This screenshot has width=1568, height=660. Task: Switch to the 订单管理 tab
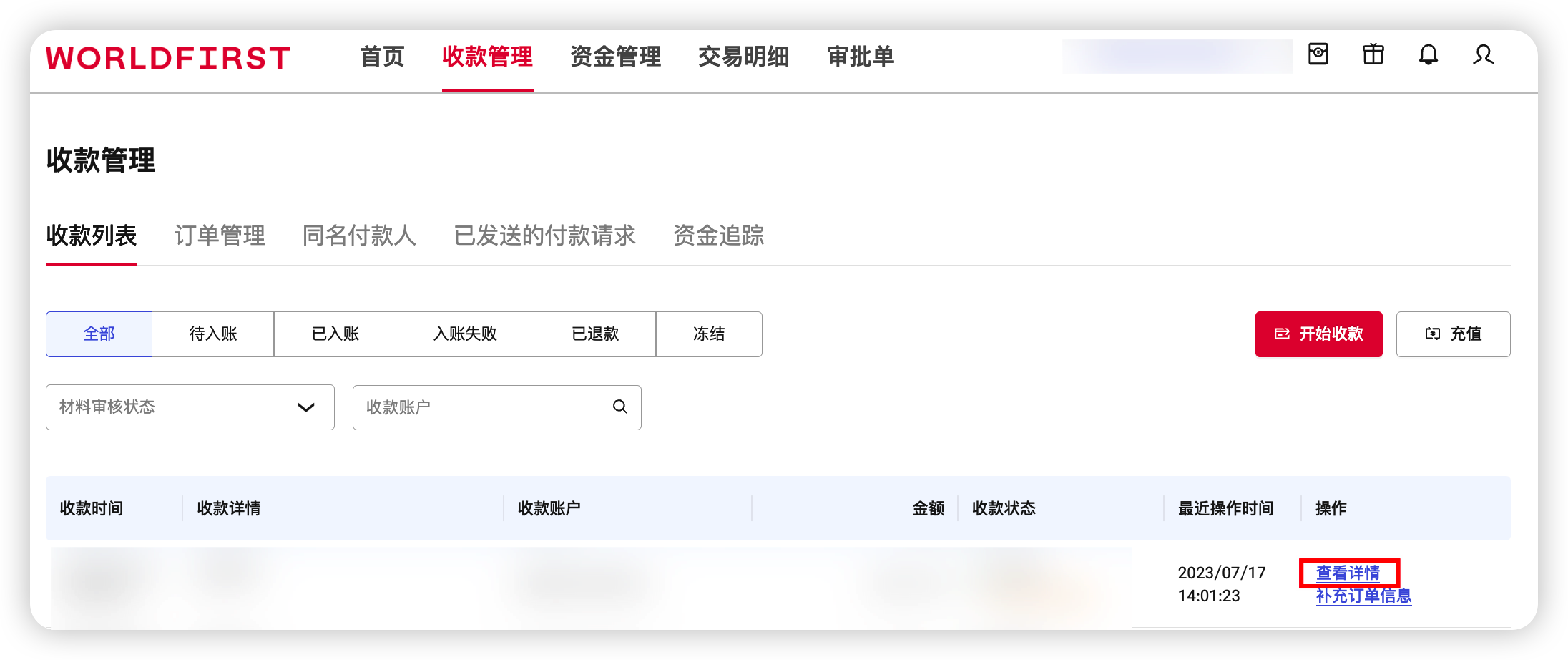[x=219, y=236]
